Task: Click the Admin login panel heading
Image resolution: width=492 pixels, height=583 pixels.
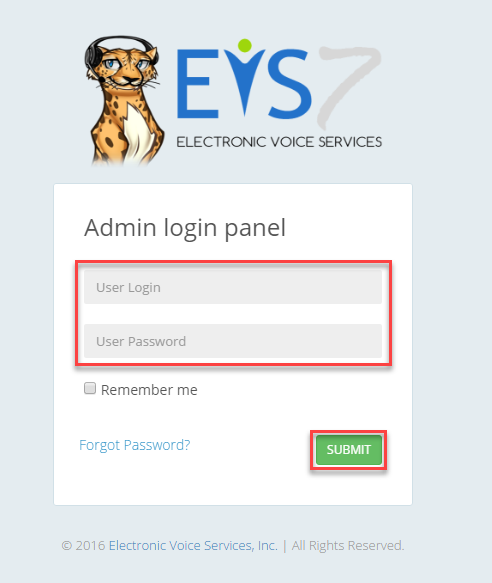Action: click(185, 228)
